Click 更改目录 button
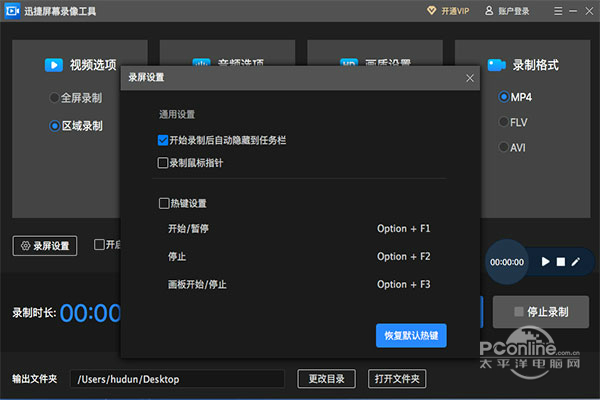600x400 pixels. (326, 379)
